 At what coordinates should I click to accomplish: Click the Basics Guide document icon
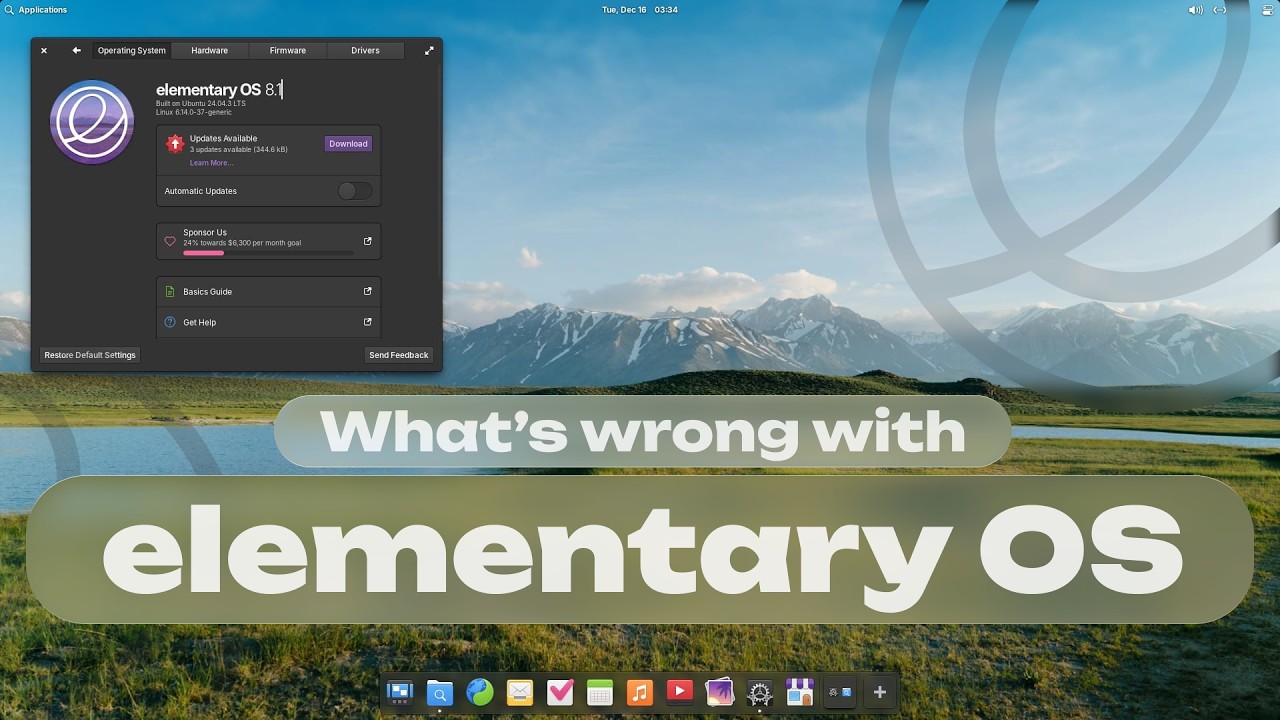coord(170,292)
